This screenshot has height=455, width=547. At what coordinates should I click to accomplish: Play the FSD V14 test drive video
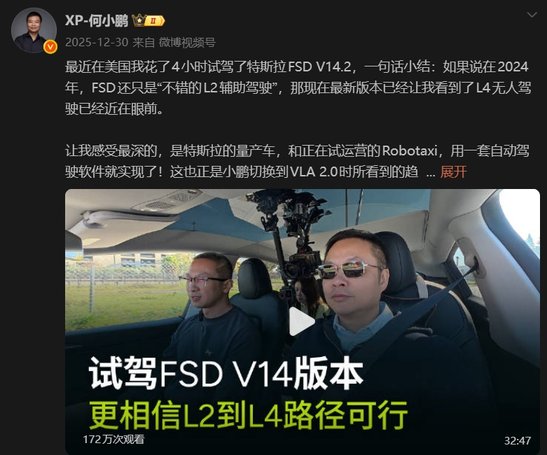click(302, 321)
